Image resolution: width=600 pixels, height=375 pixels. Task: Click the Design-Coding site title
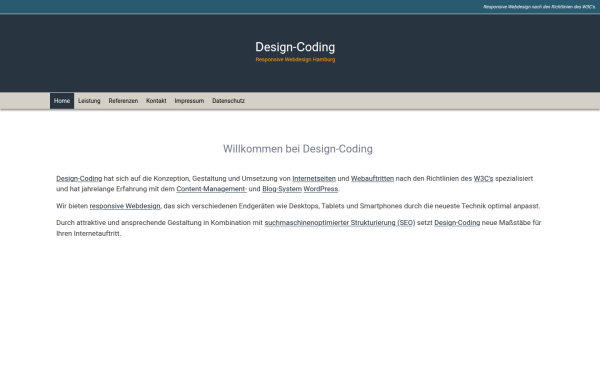point(295,47)
